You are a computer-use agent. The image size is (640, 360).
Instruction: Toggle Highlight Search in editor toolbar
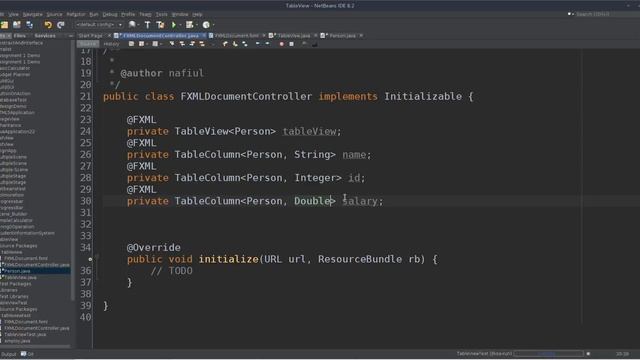(202, 44)
